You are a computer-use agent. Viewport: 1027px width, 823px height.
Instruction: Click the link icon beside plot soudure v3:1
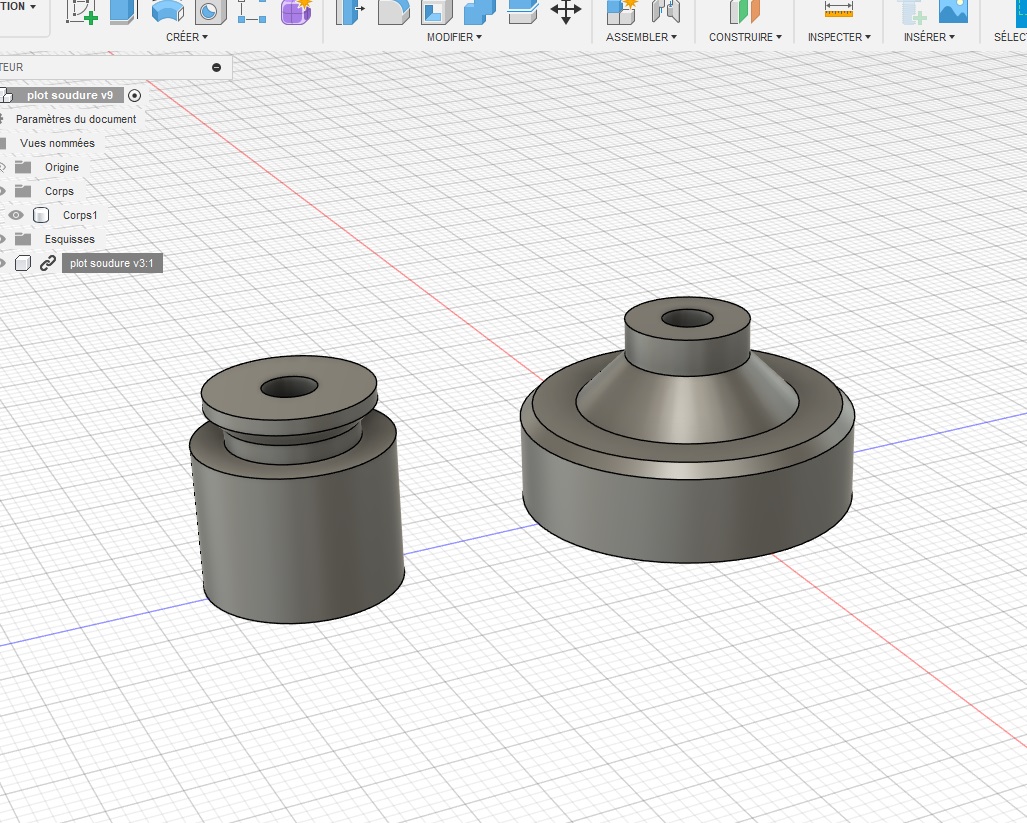click(x=48, y=263)
